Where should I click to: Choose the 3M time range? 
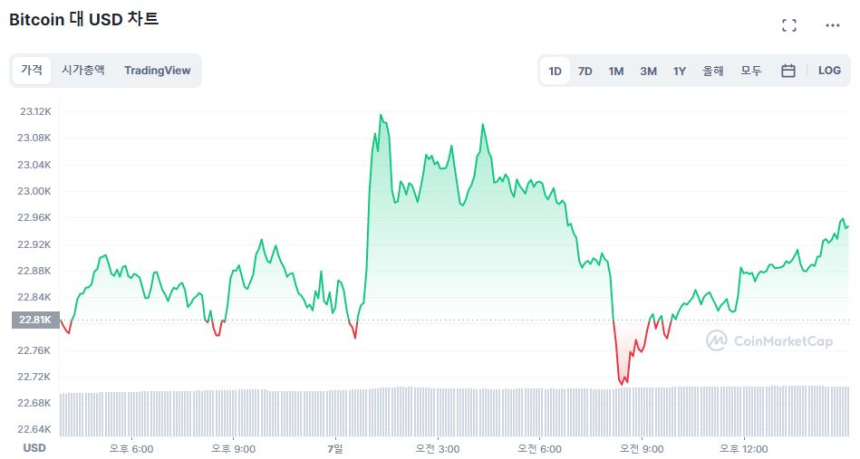pyautogui.click(x=648, y=71)
